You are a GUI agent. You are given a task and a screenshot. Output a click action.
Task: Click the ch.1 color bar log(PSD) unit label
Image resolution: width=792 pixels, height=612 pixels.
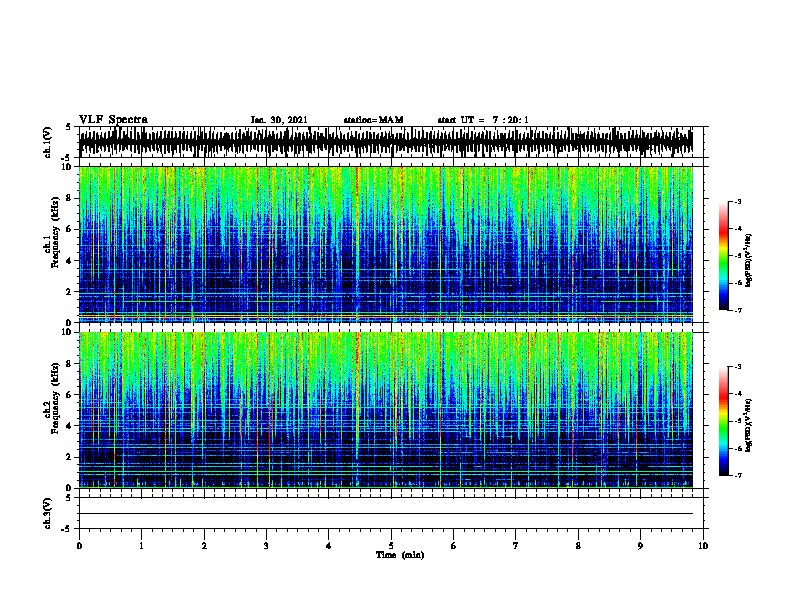tap(748, 260)
